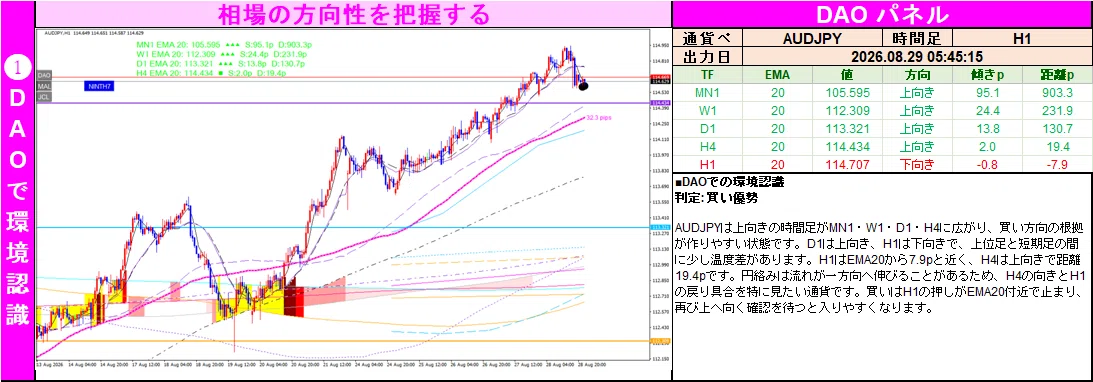
Task: Click the -0.8 slope value
Action: (986, 164)
